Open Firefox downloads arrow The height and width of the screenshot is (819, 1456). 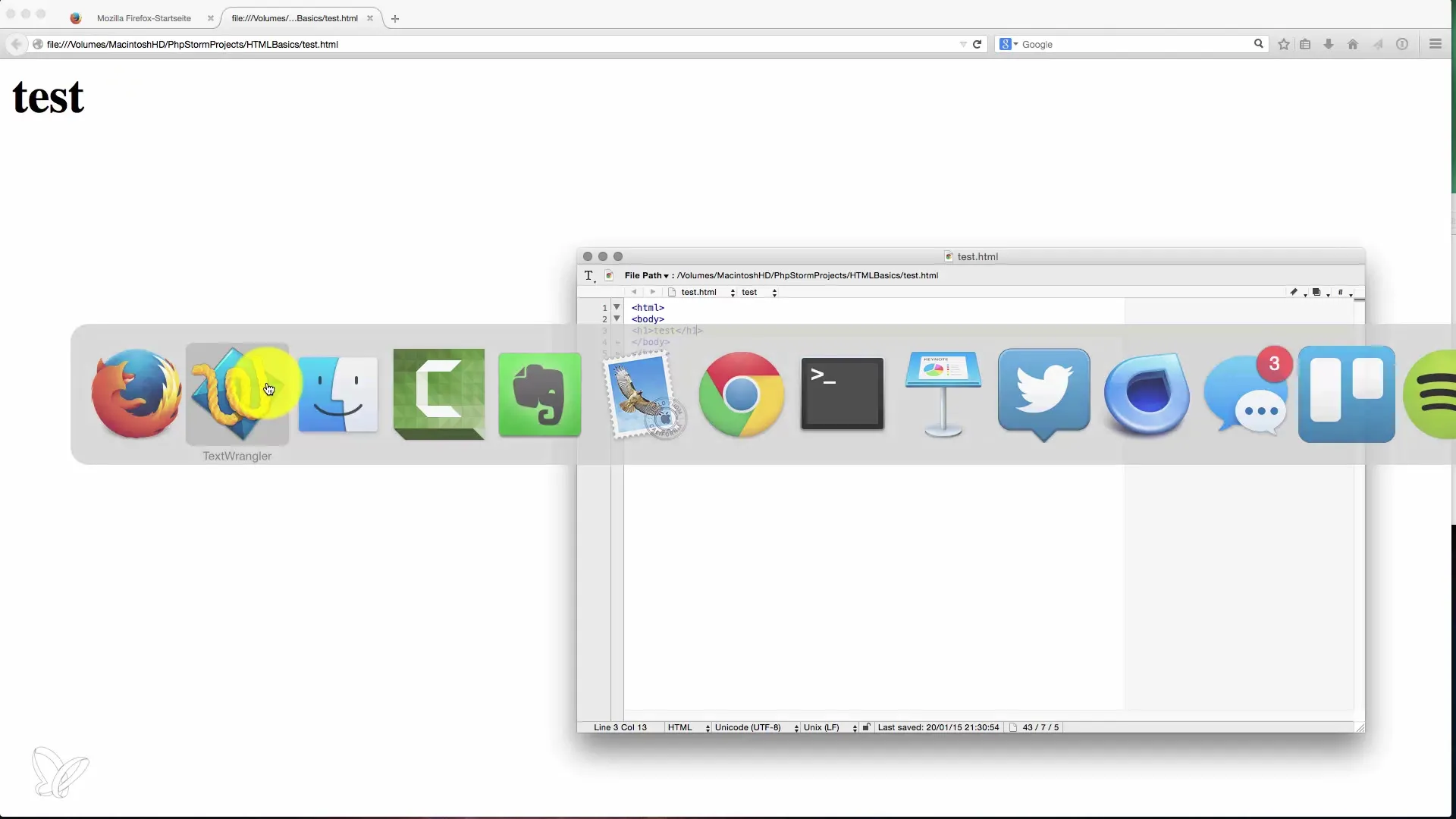(x=1329, y=44)
